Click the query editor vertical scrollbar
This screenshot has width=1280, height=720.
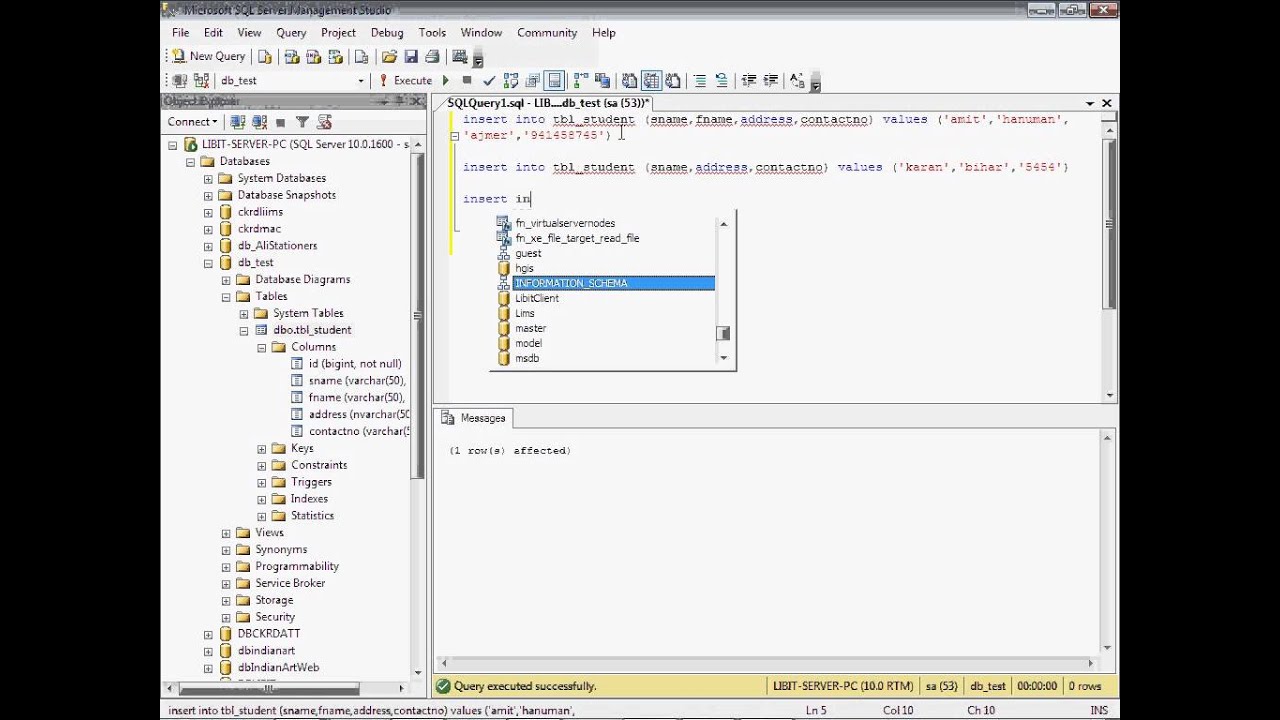pos(1109,255)
